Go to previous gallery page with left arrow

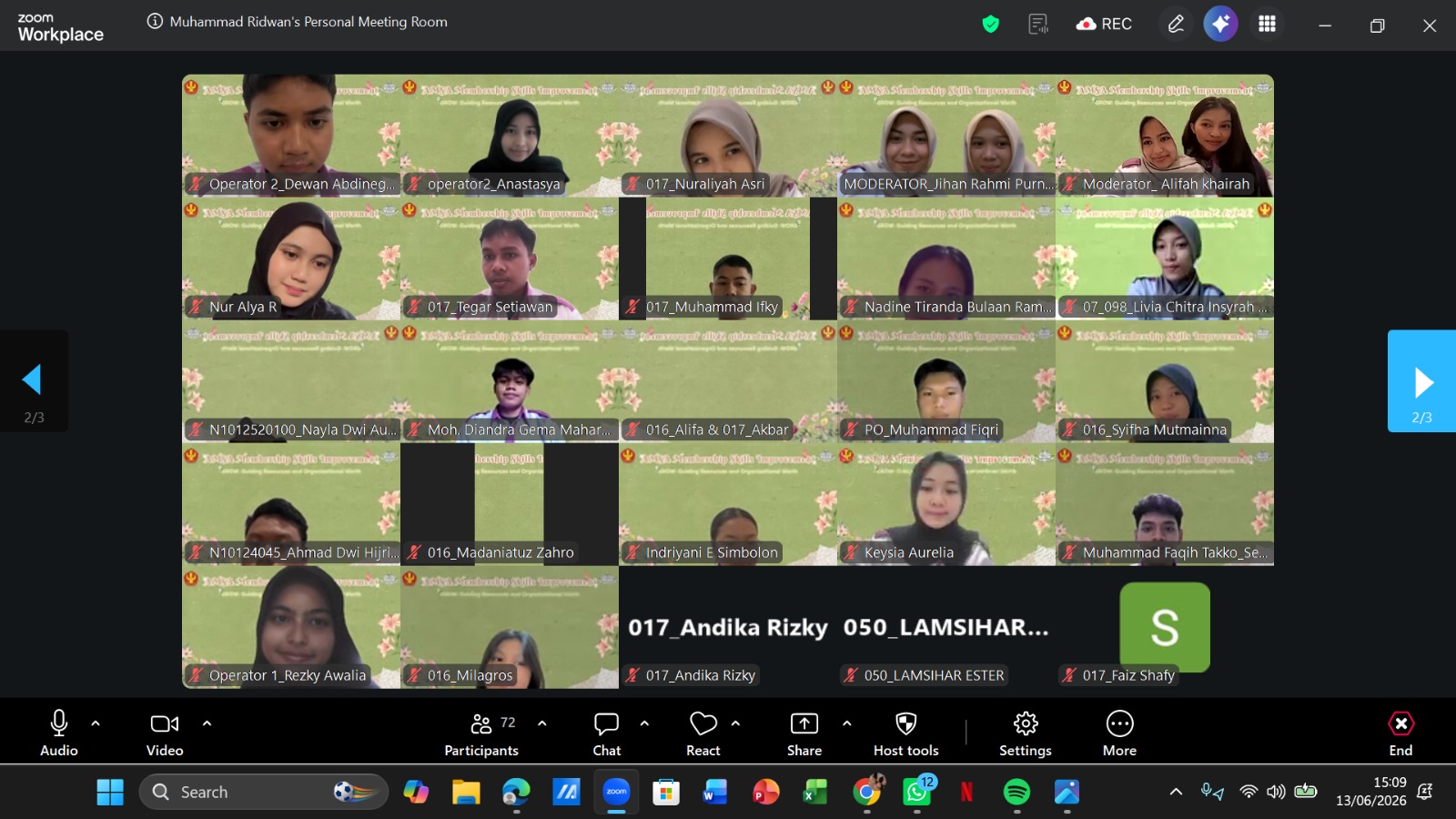click(34, 380)
